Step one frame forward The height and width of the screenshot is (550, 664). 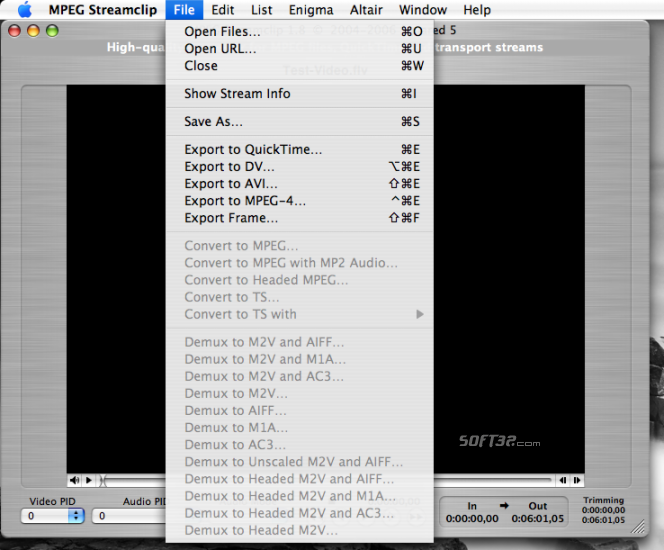pyautogui.click(x=577, y=480)
